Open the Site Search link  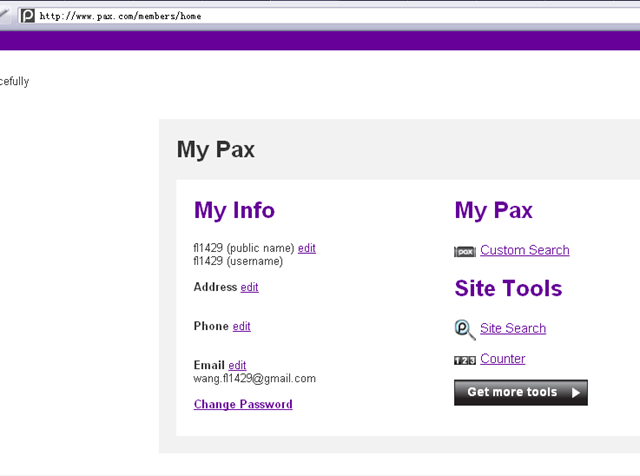pos(513,328)
